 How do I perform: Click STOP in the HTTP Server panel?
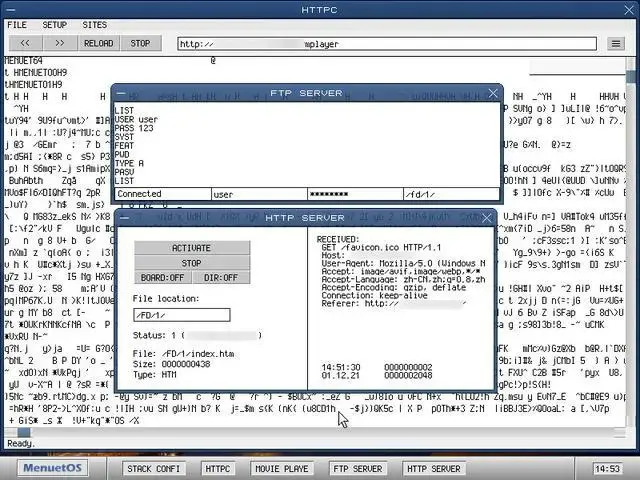pyautogui.click(x=191, y=263)
